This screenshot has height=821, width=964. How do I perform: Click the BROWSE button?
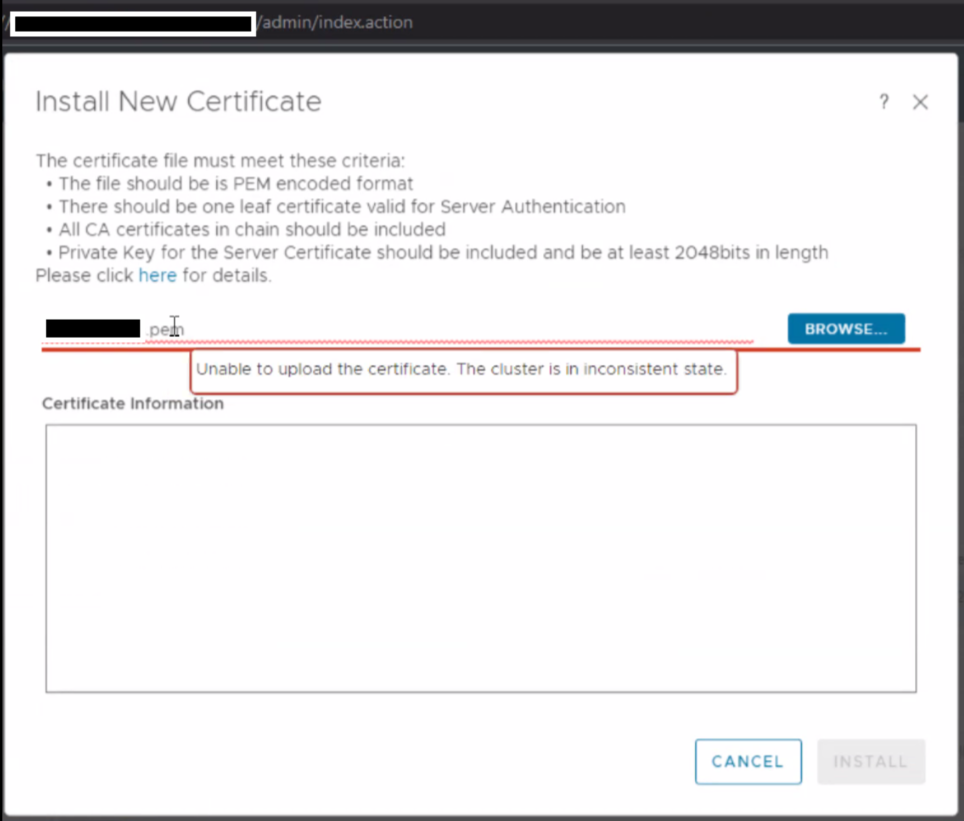point(846,329)
